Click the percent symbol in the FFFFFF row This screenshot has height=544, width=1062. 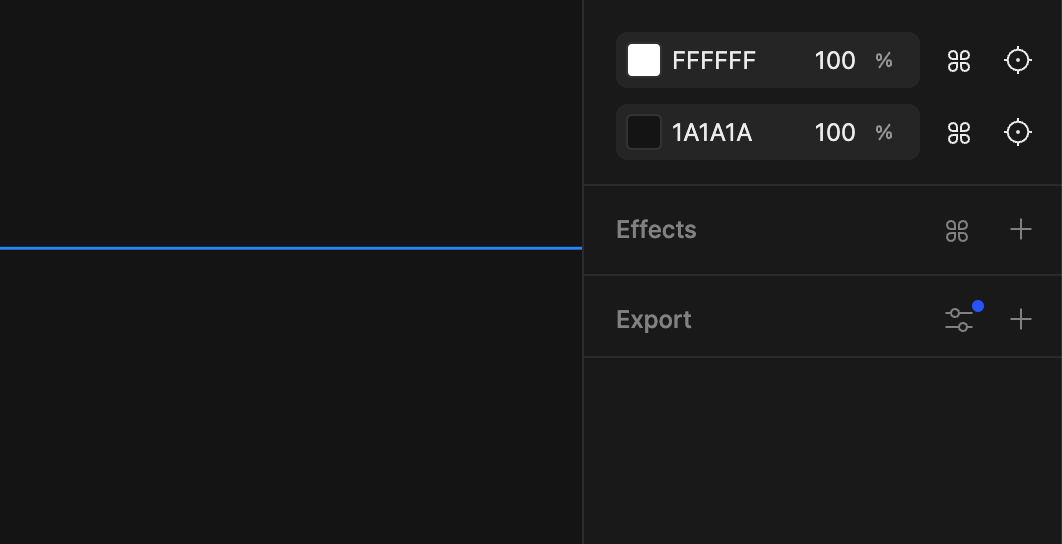pos(884,61)
